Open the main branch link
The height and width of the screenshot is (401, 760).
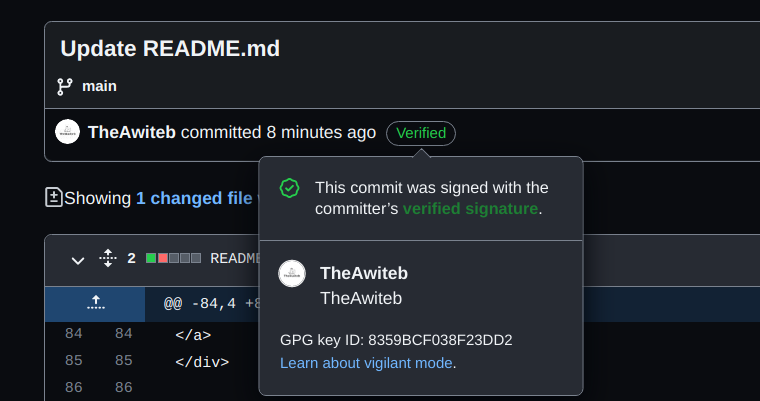(99, 86)
